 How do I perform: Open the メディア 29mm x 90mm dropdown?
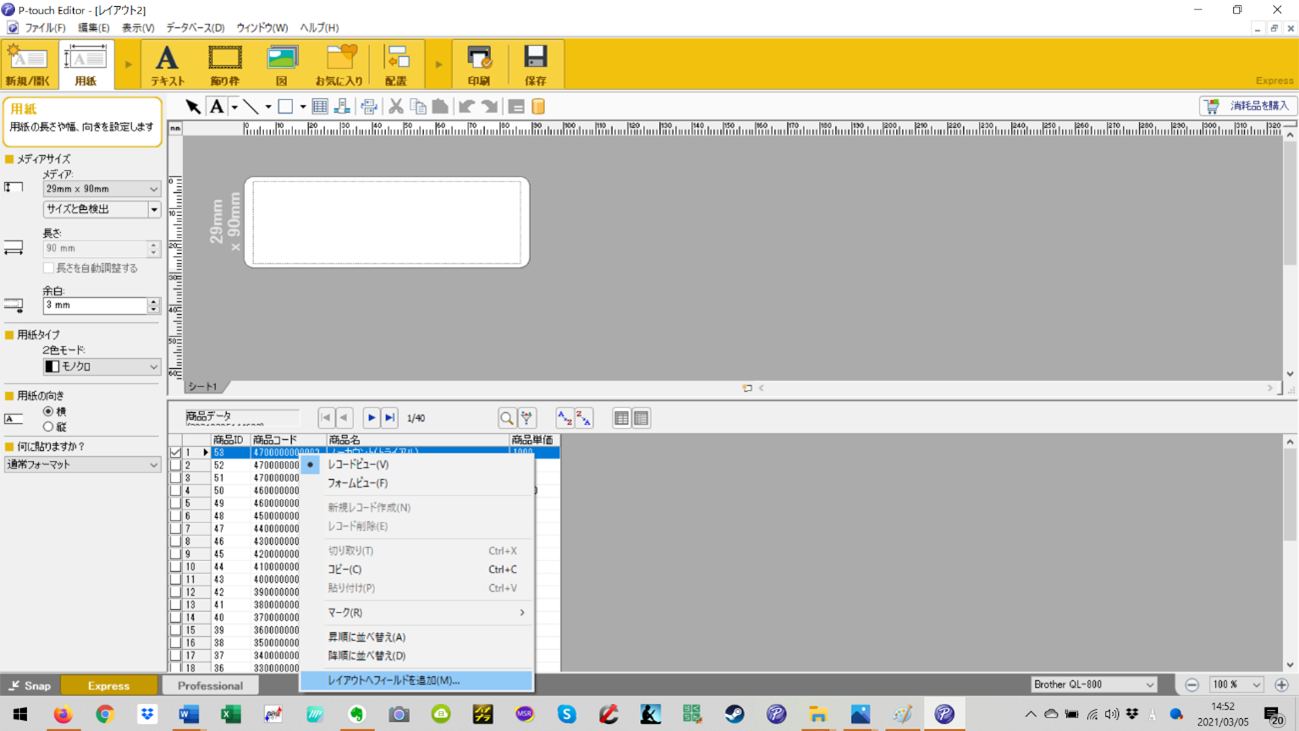pyautogui.click(x=101, y=189)
